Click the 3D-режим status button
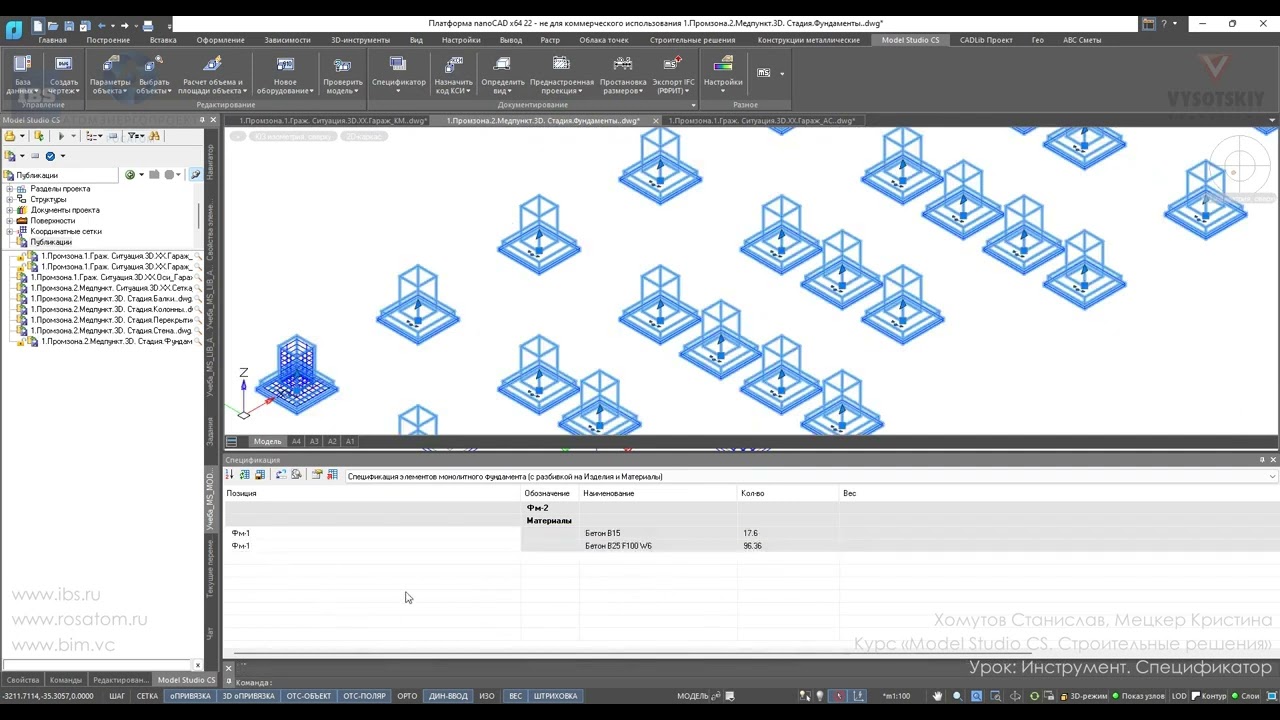Image resolution: width=1280 pixels, height=720 pixels. (x=1083, y=696)
